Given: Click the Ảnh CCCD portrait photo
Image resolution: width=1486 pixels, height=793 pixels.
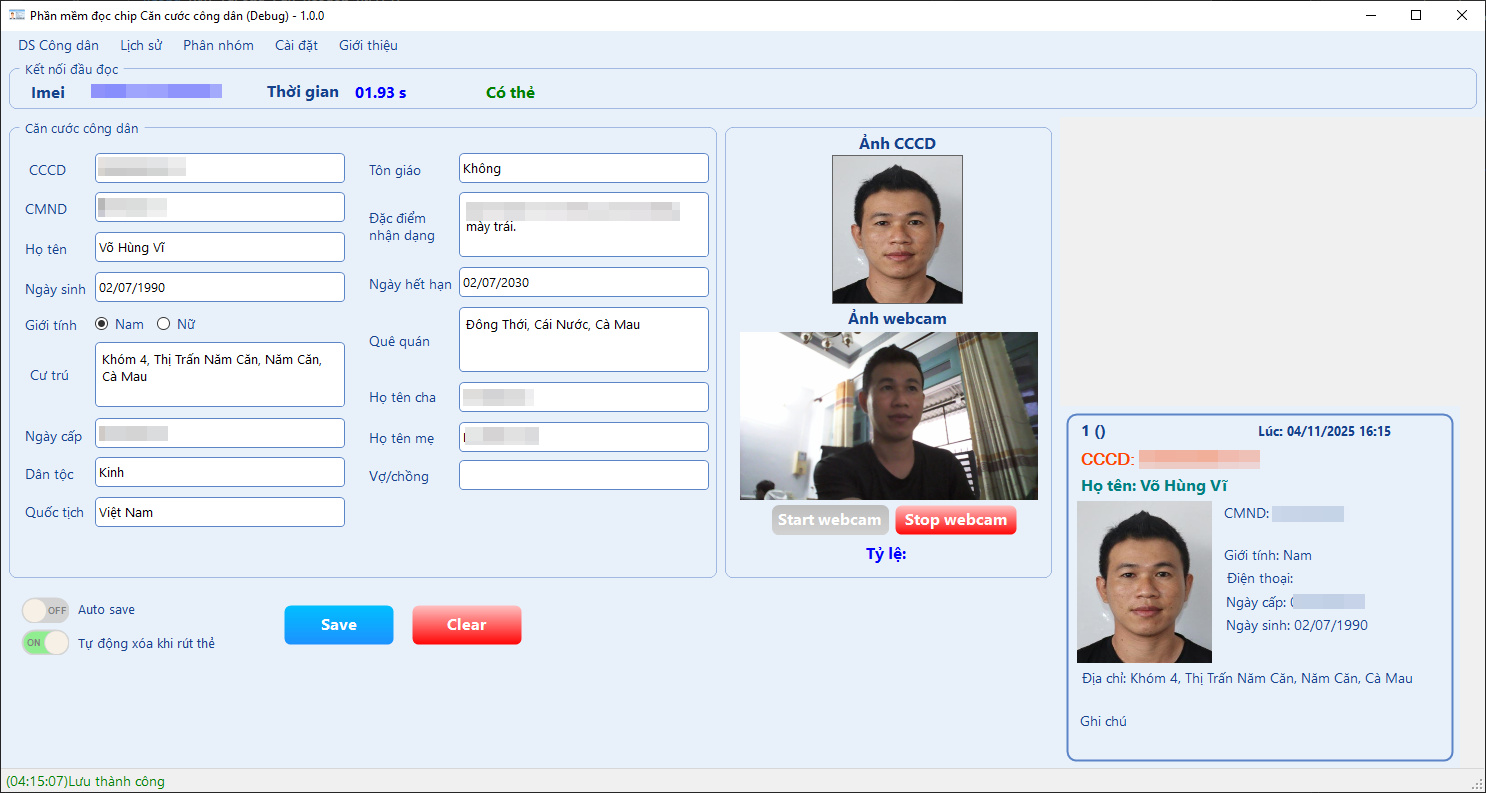Looking at the screenshot, I should [897, 229].
